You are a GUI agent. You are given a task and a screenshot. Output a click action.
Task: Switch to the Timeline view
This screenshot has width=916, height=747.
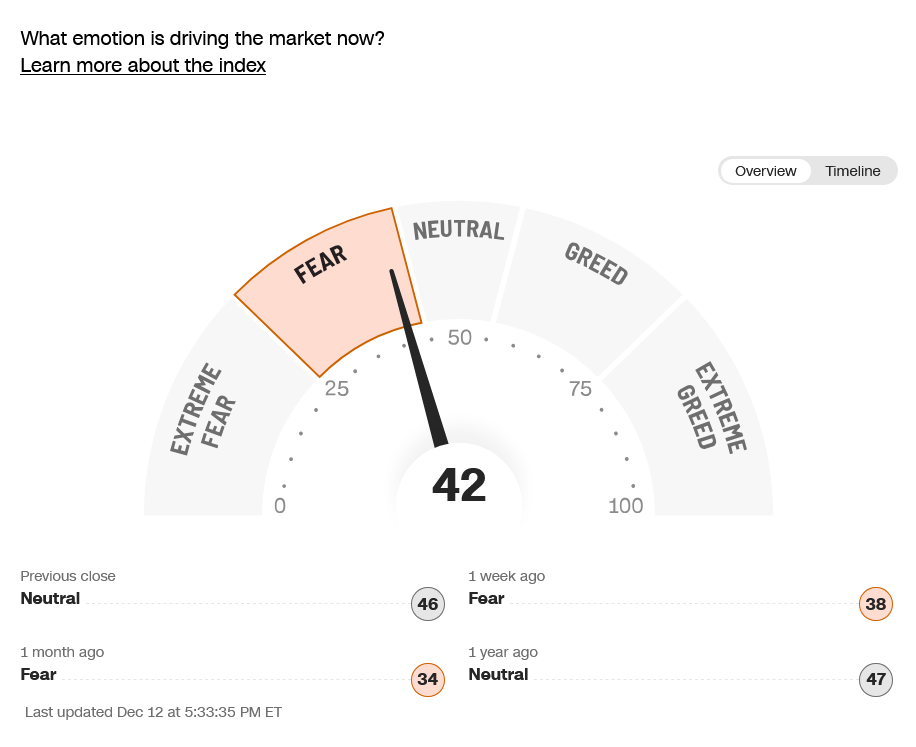point(852,171)
